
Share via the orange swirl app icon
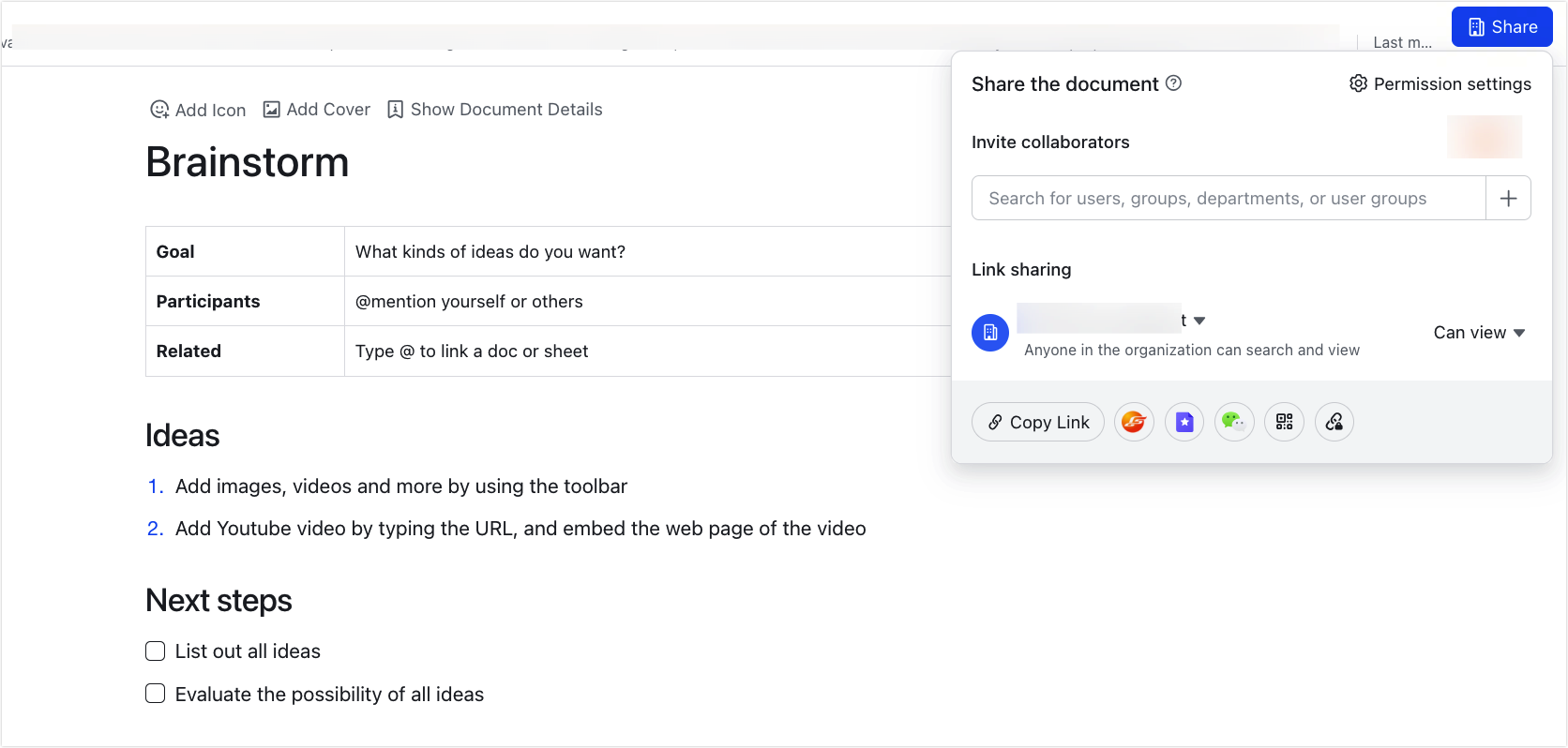pos(1134,422)
